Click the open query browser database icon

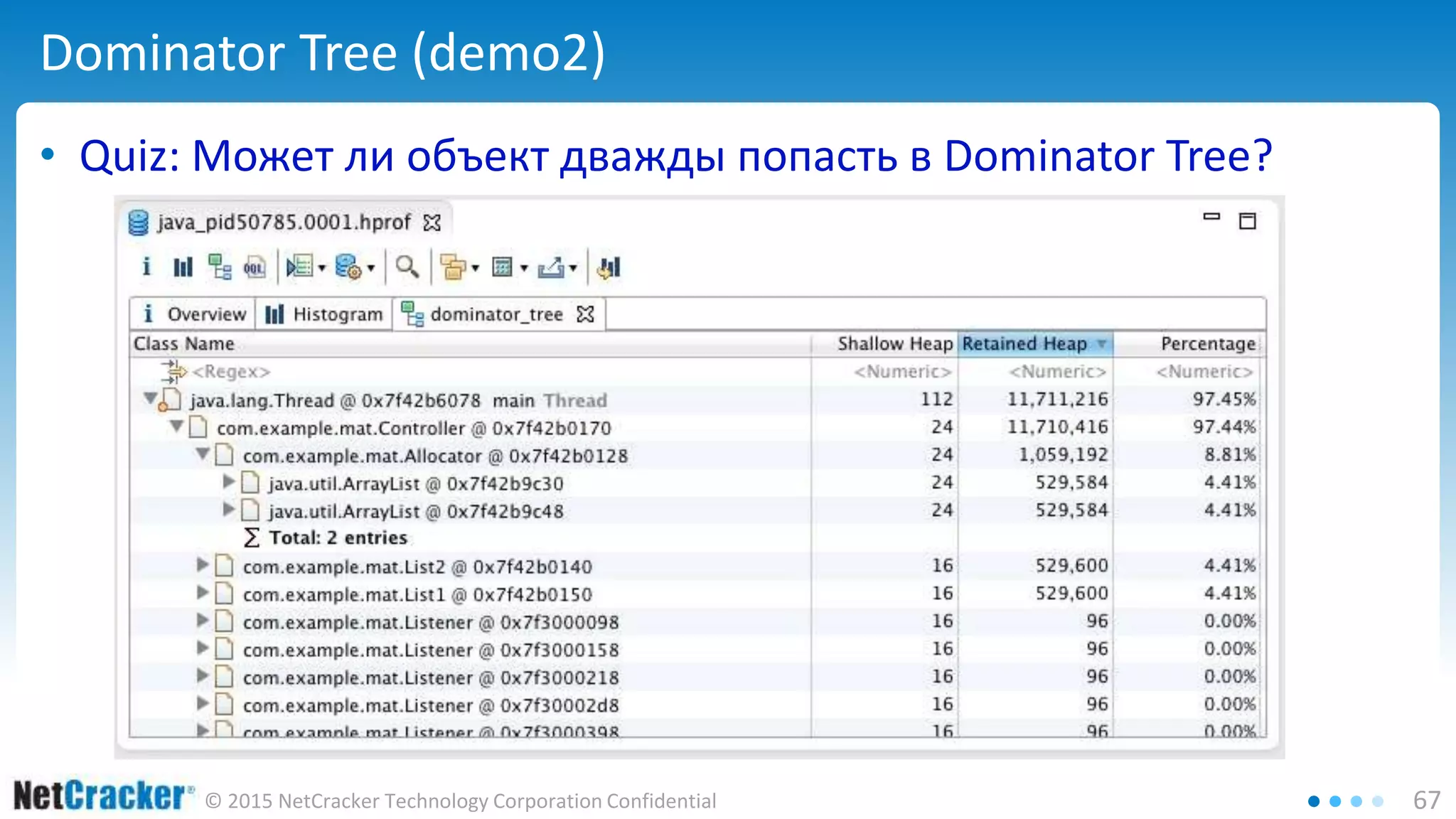(348, 267)
